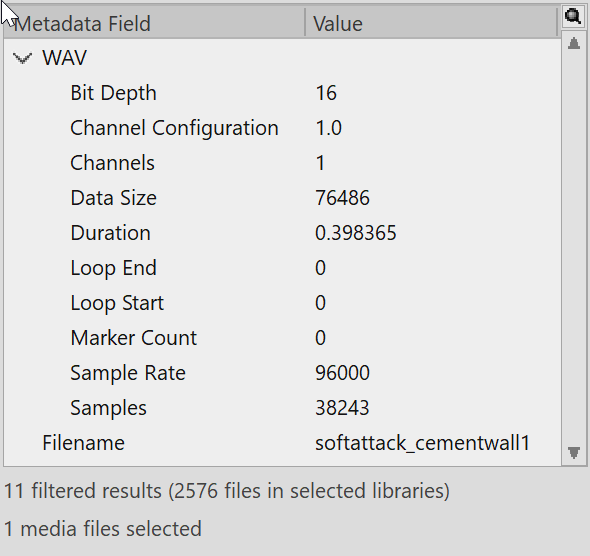This screenshot has height=556, width=590.
Task: Click the Duration value 0.398365
Action: tap(356, 233)
